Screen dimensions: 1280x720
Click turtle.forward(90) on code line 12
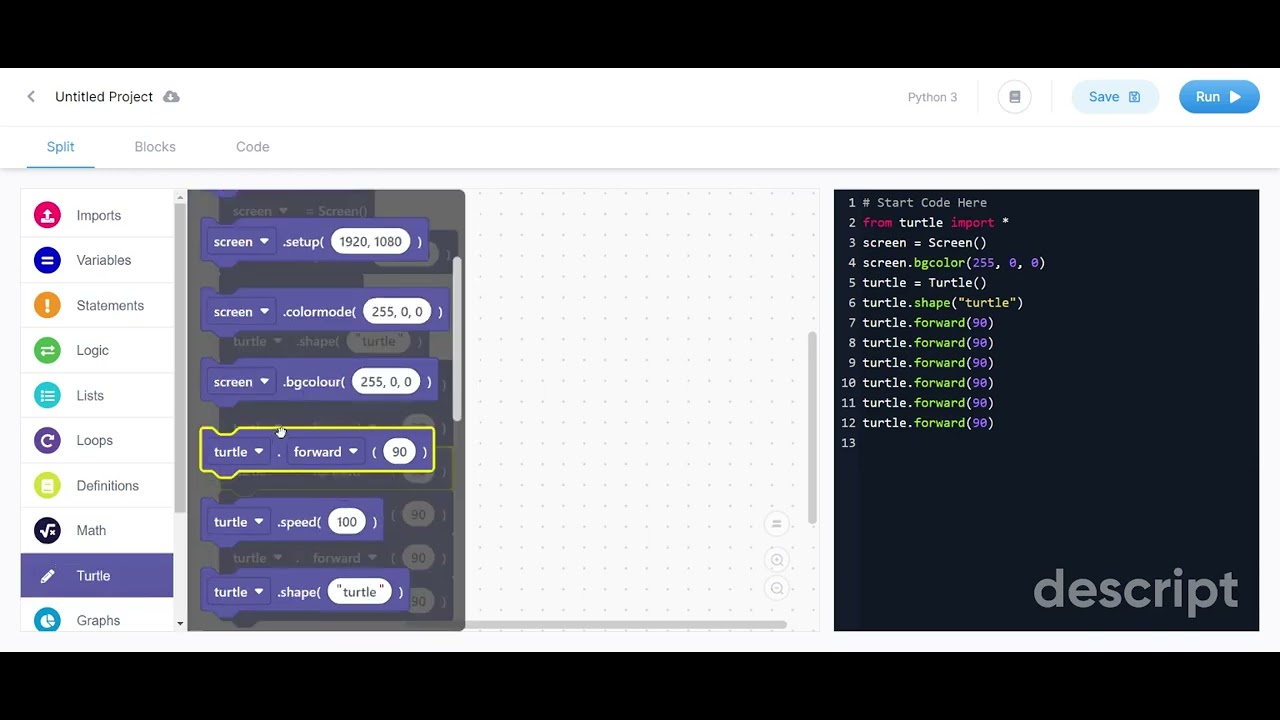(x=928, y=423)
